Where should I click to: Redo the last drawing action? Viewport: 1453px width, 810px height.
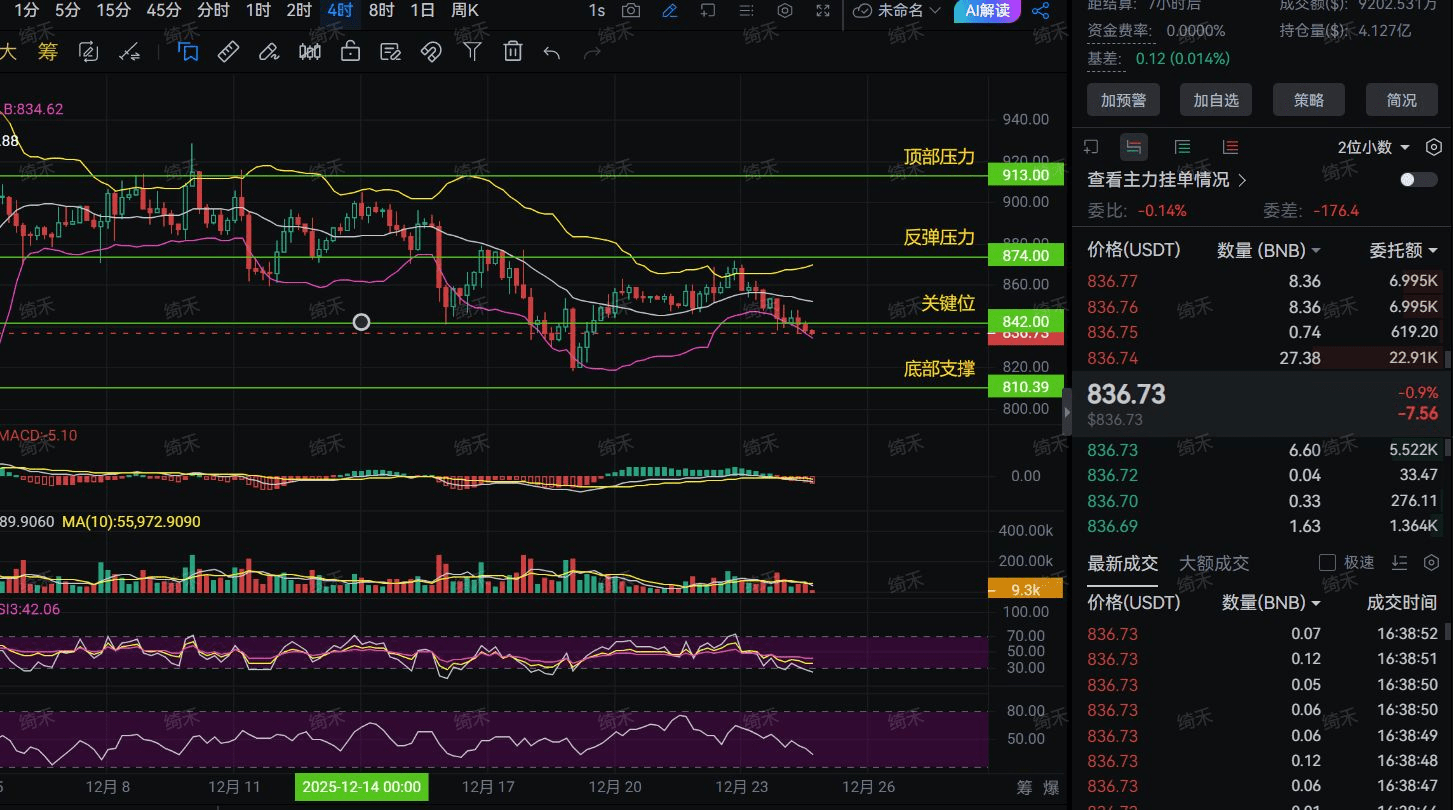tap(592, 52)
